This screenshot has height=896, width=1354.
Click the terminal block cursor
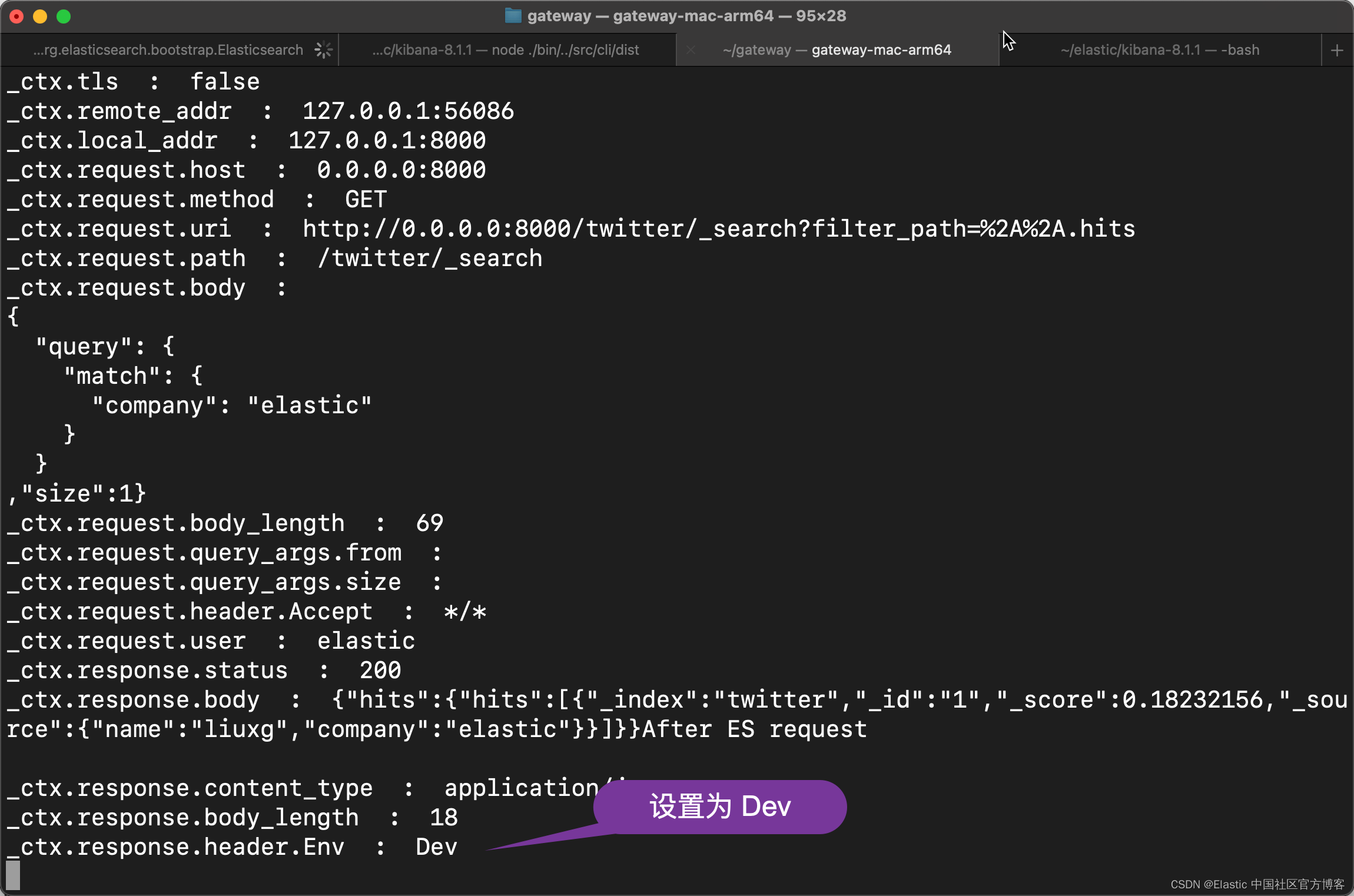(13, 875)
